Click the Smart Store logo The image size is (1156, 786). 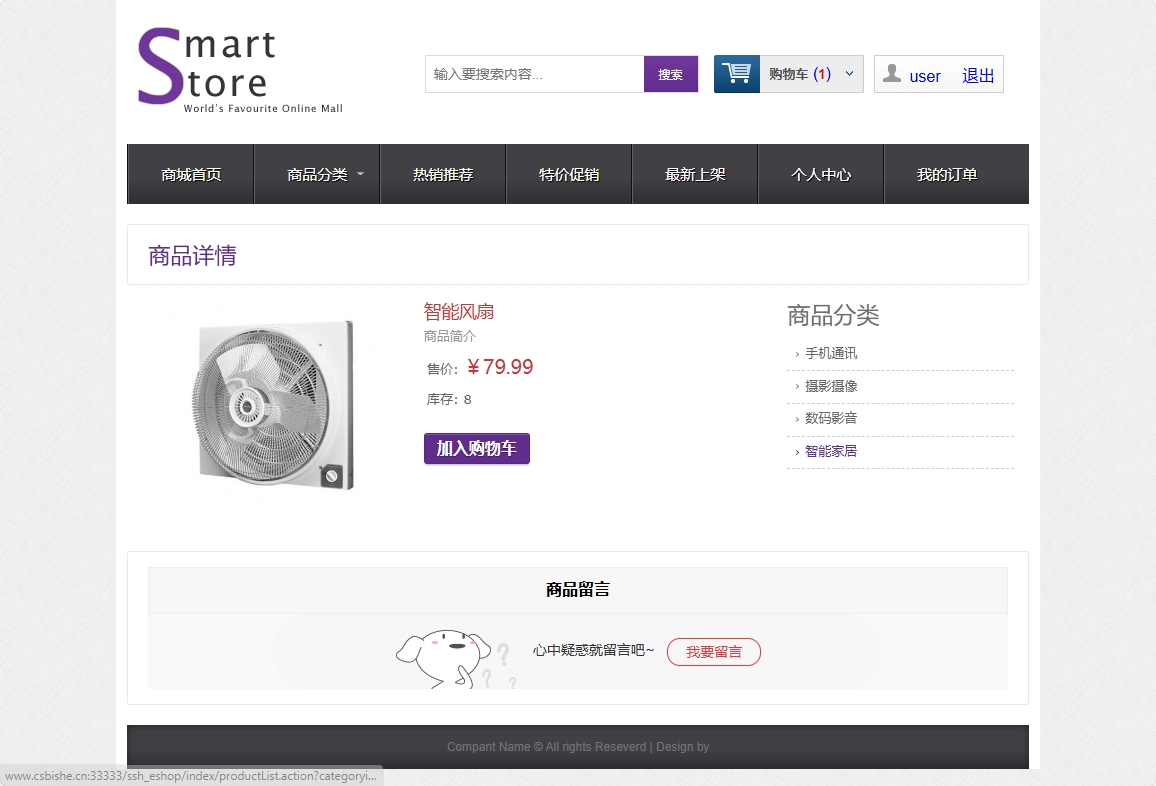pos(240,71)
